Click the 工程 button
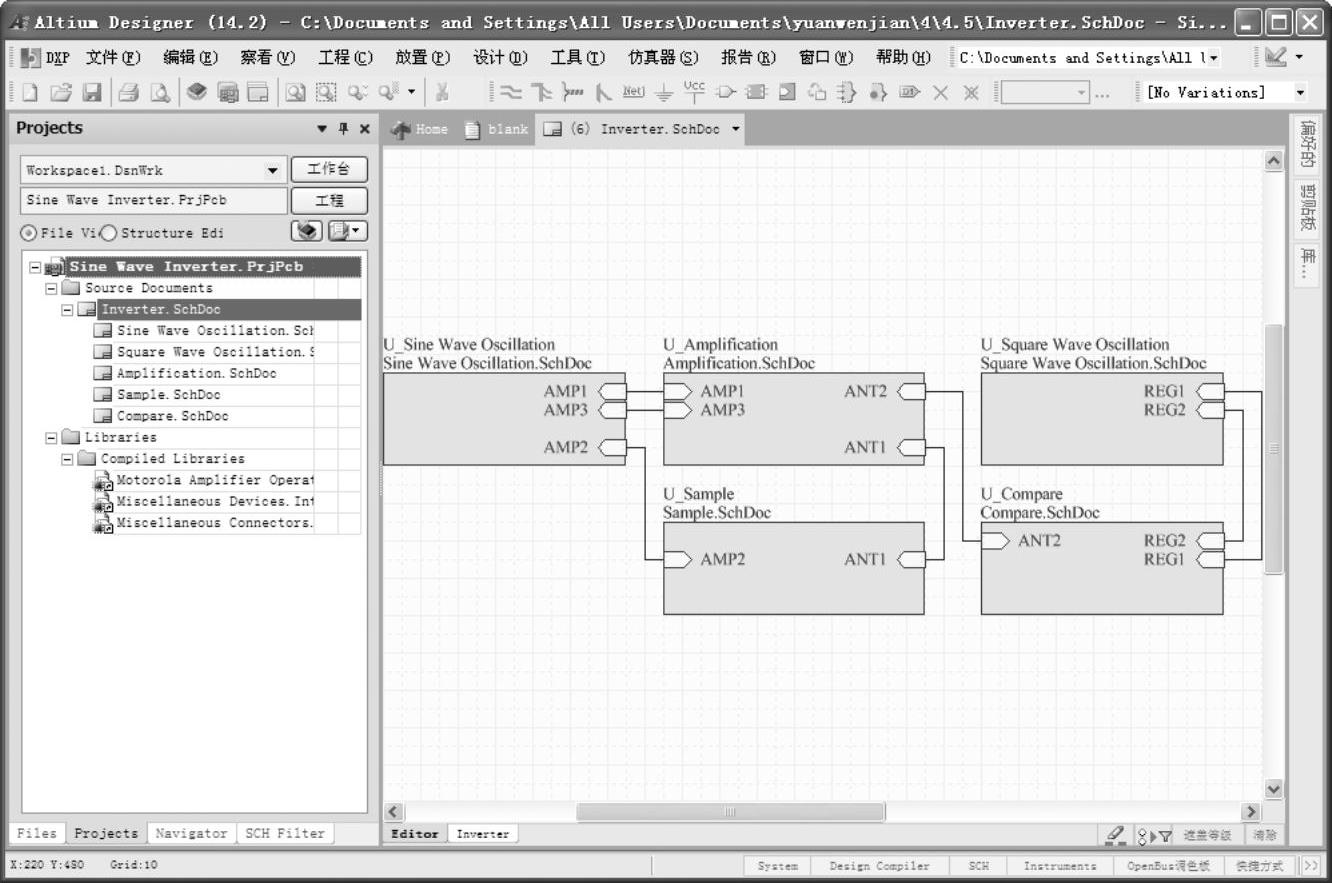This screenshot has height=883, width=1332. [x=329, y=200]
